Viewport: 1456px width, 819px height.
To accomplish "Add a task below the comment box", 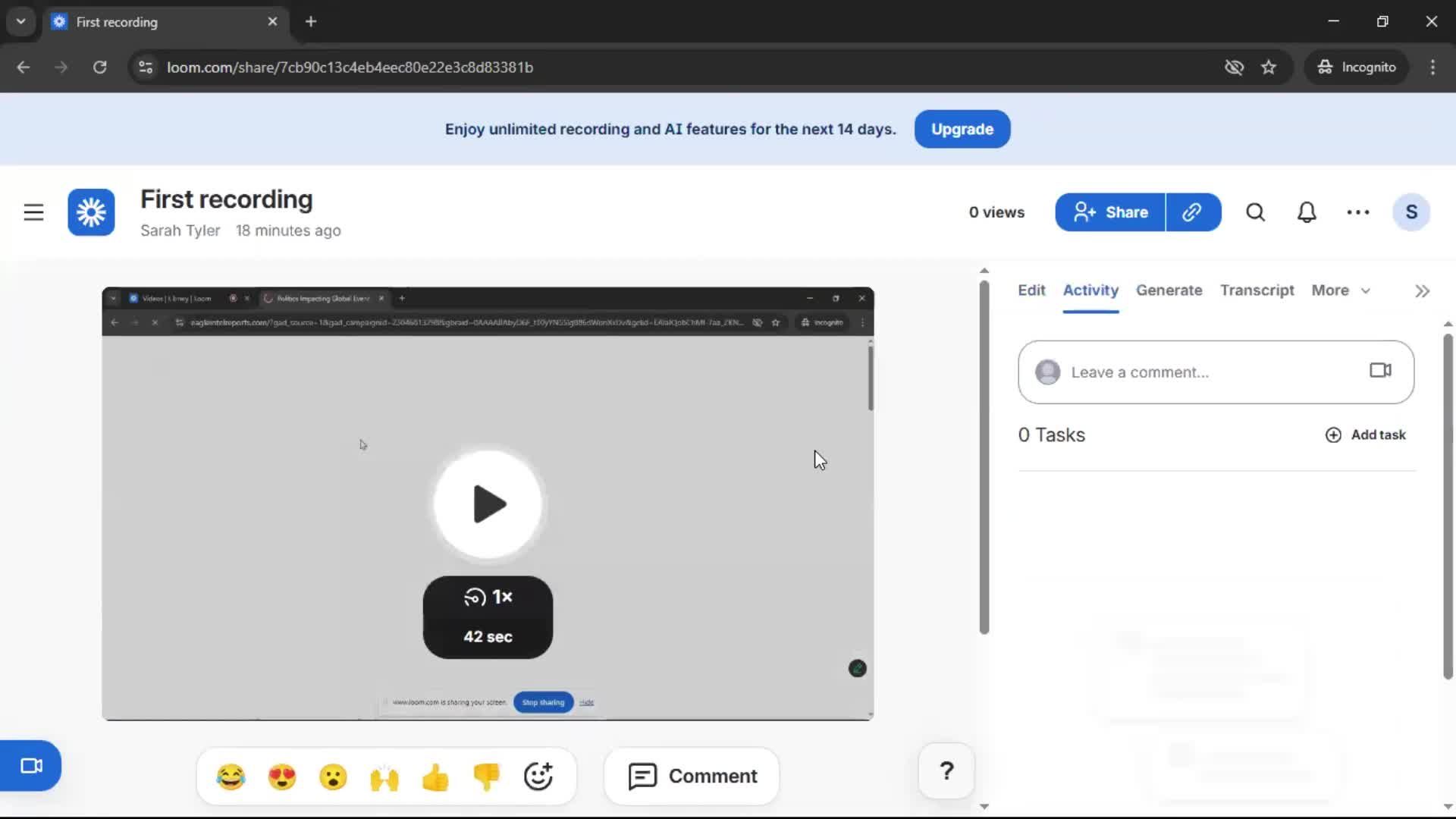I will click(1365, 435).
